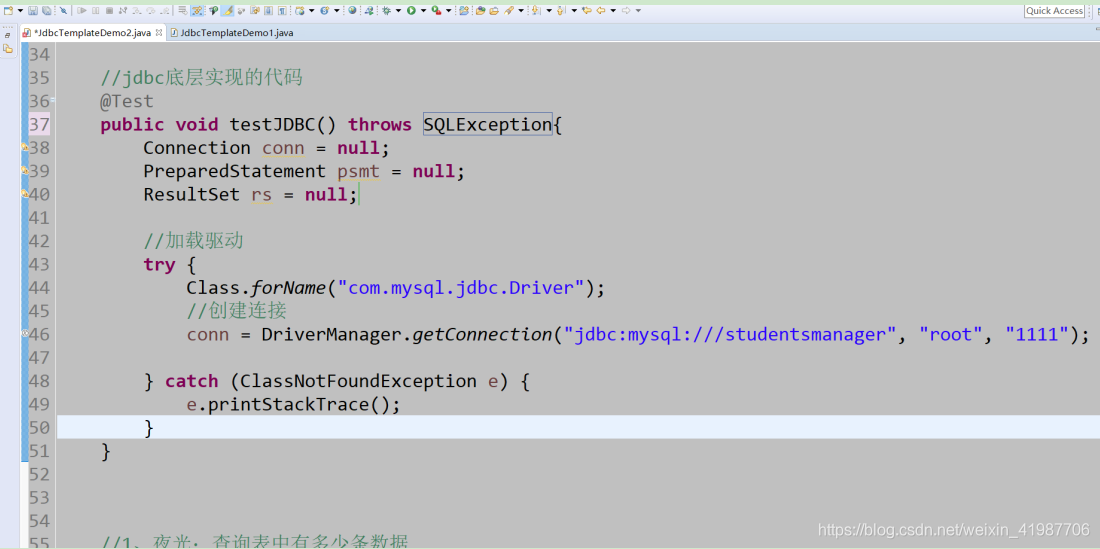Image resolution: width=1100 pixels, height=549 pixels.
Task: Click the warning marker on line 38
Action: click(25, 147)
